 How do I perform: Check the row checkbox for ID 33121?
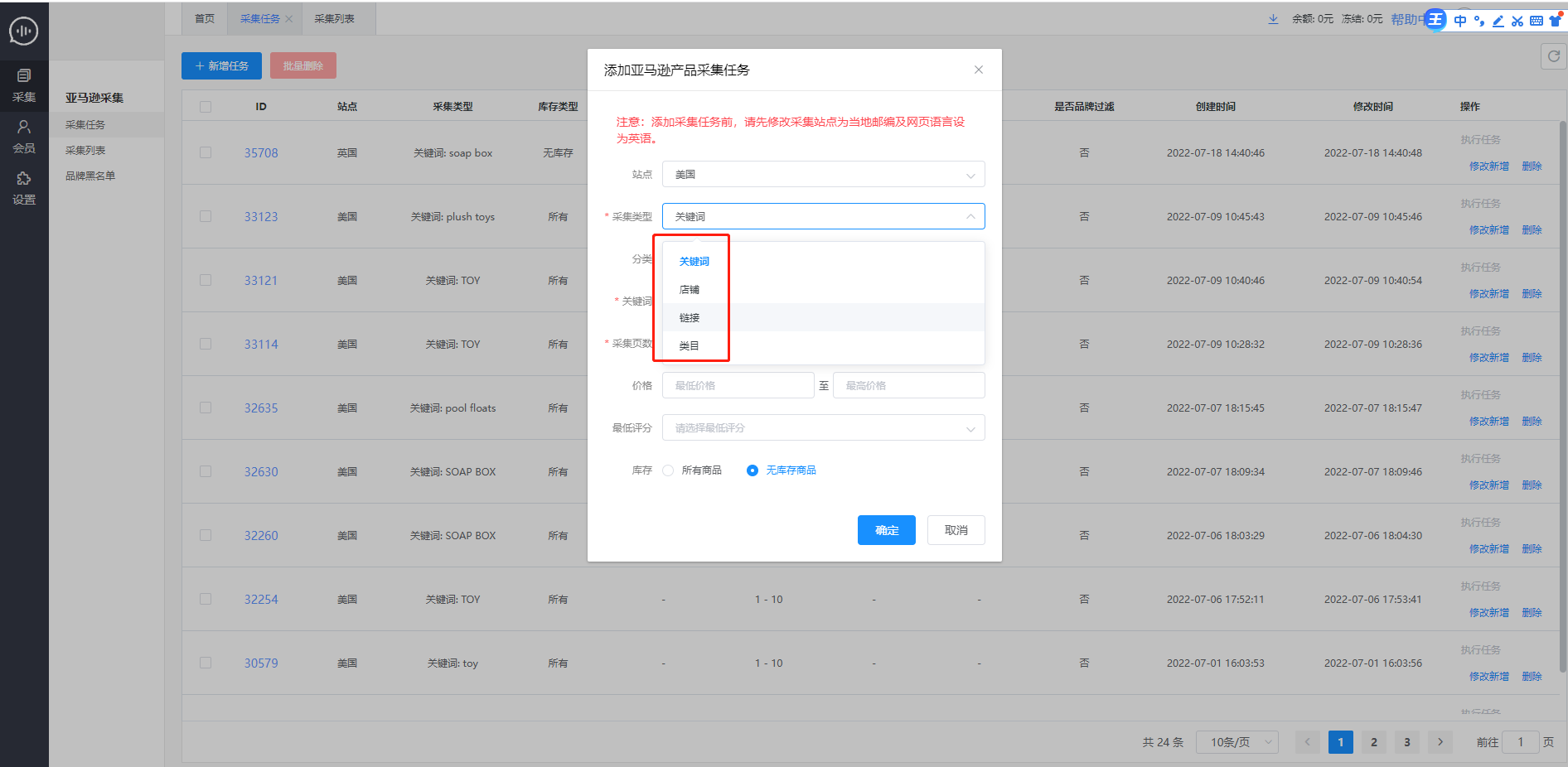pyautogui.click(x=206, y=280)
